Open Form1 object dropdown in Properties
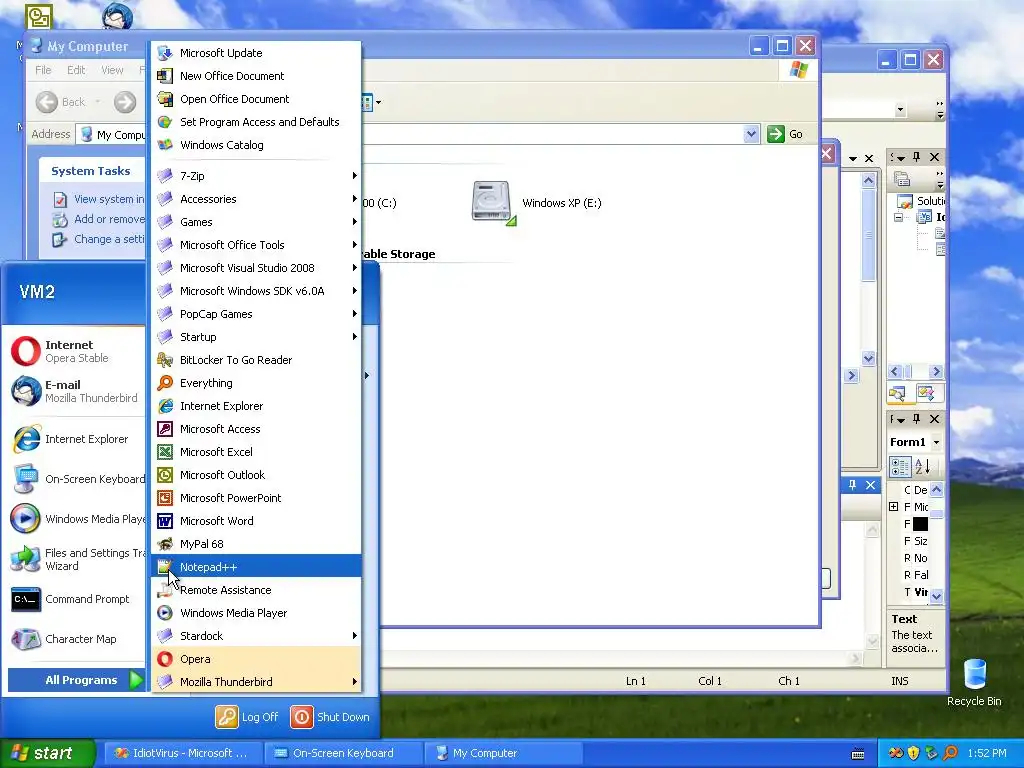 coord(936,442)
